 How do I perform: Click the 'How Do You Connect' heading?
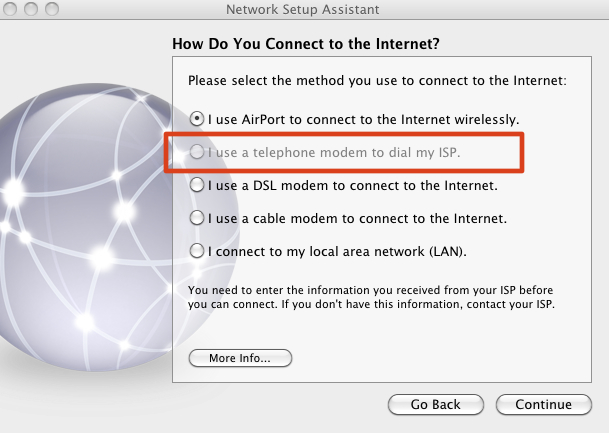(306, 43)
